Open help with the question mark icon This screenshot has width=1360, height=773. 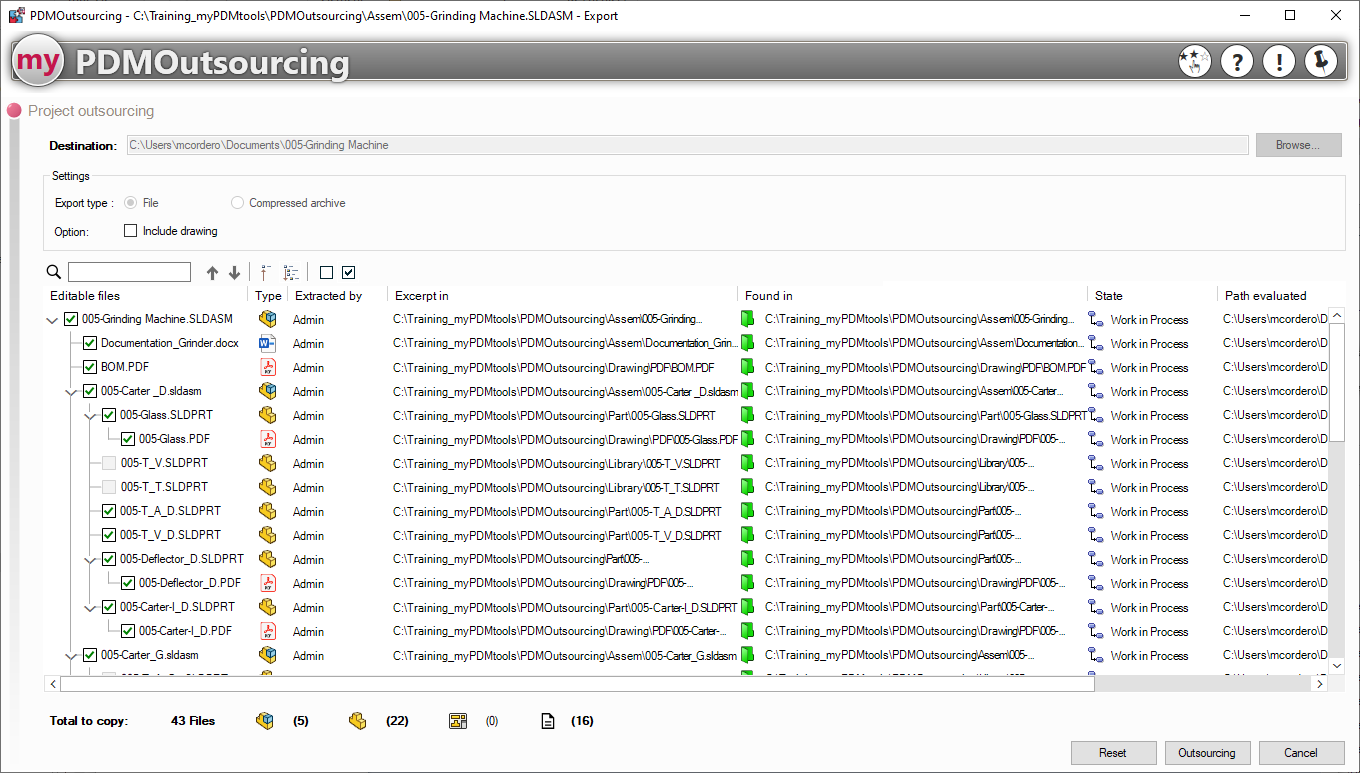[x=1237, y=62]
